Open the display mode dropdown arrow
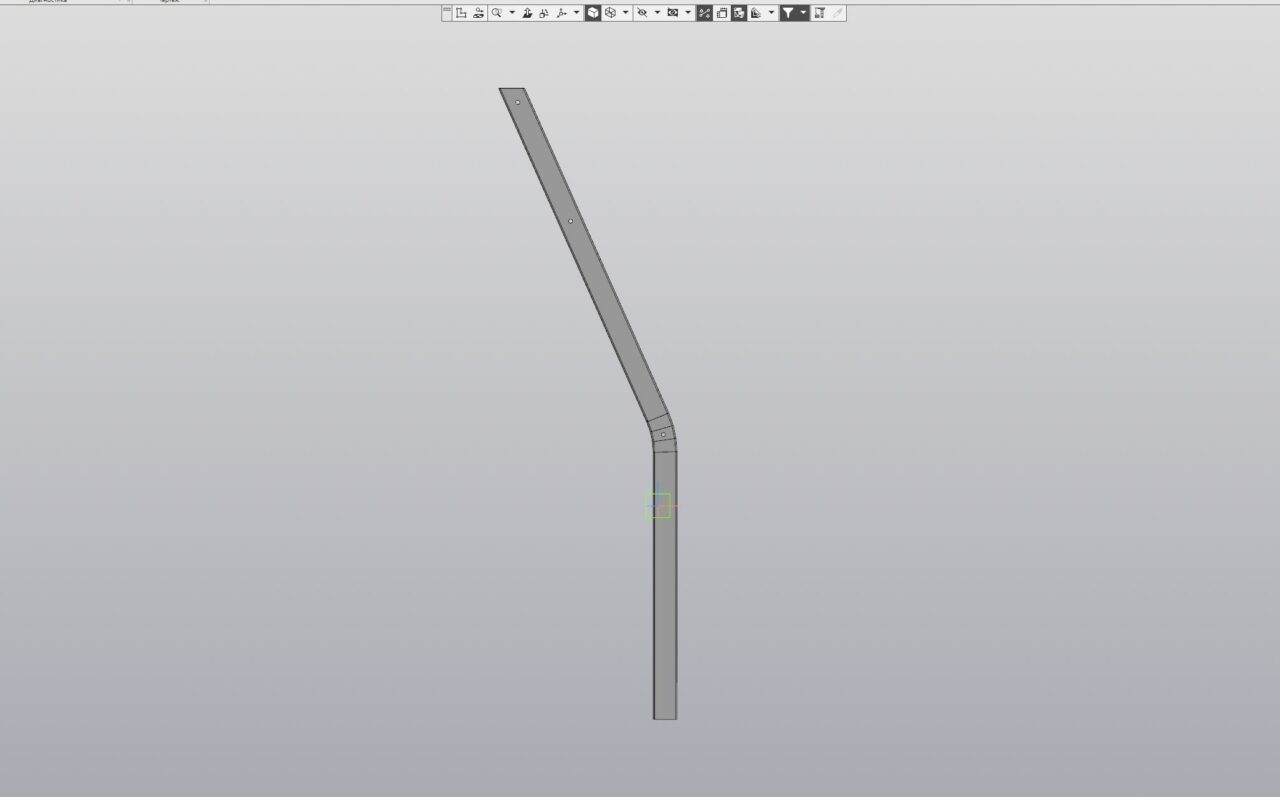The image size is (1280, 797). click(x=625, y=13)
